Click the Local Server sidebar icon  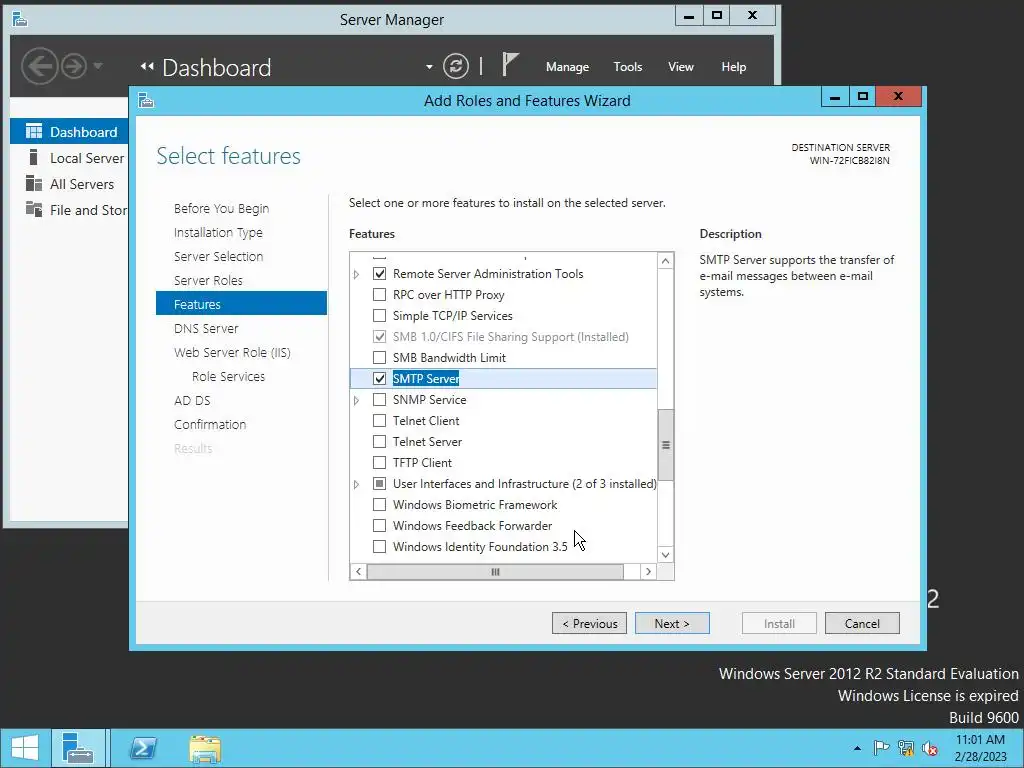(x=33, y=157)
